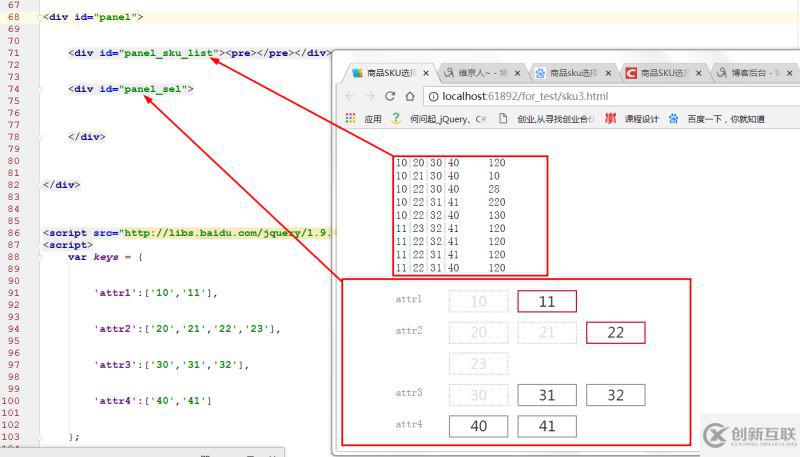Close the 维京人 tab
Screen dimensions: 800x457
pyautogui.click(x=517, y=73)
